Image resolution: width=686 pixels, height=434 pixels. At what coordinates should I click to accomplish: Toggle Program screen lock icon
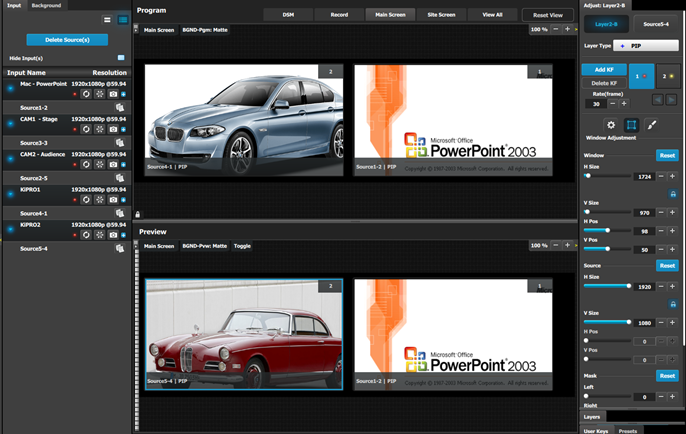(x=138, y=214)
